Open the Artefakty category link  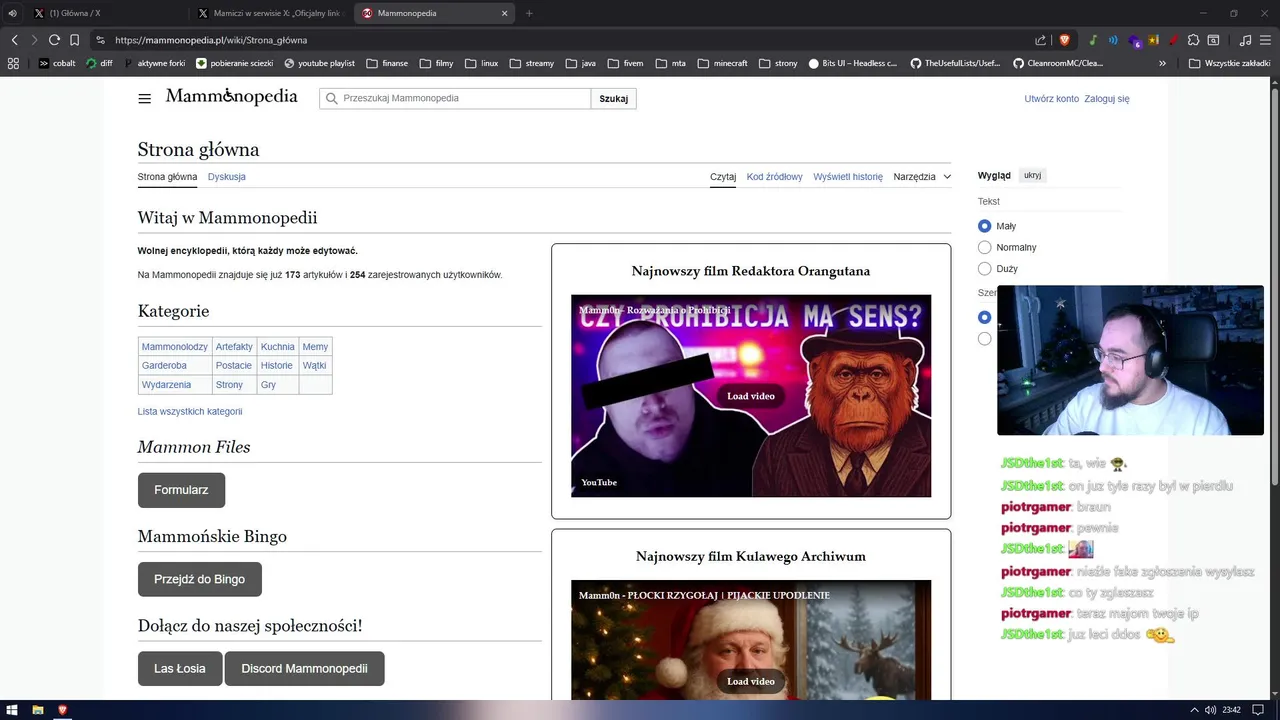tap(234, 347)
